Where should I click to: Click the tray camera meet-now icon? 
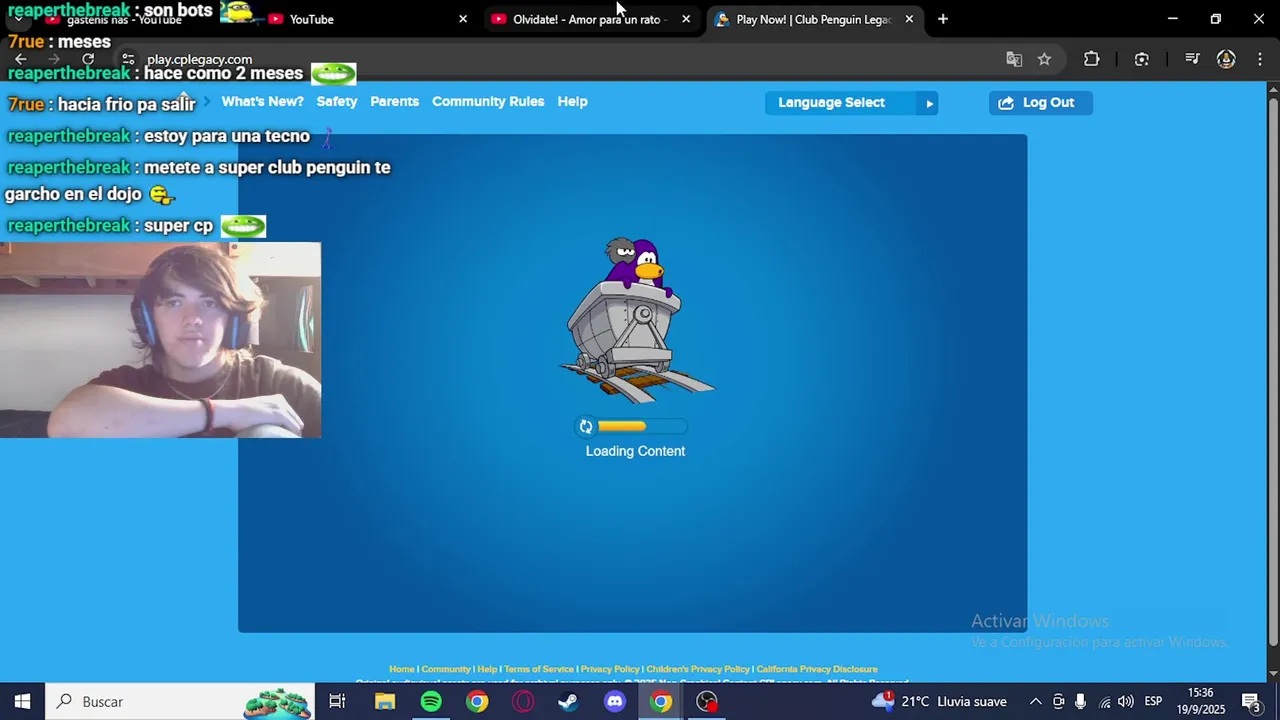click(1058, 702)
